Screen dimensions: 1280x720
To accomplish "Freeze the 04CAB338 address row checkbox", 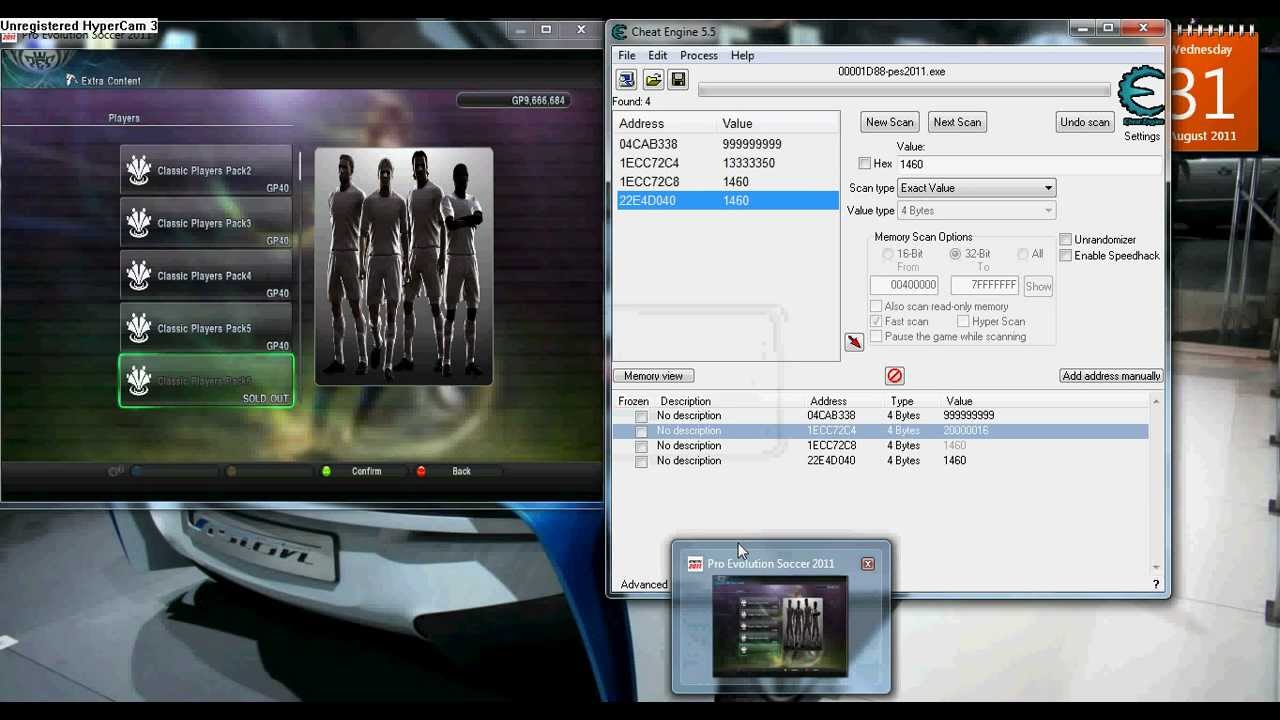I will pyautogui.click(x=641, y=416).
